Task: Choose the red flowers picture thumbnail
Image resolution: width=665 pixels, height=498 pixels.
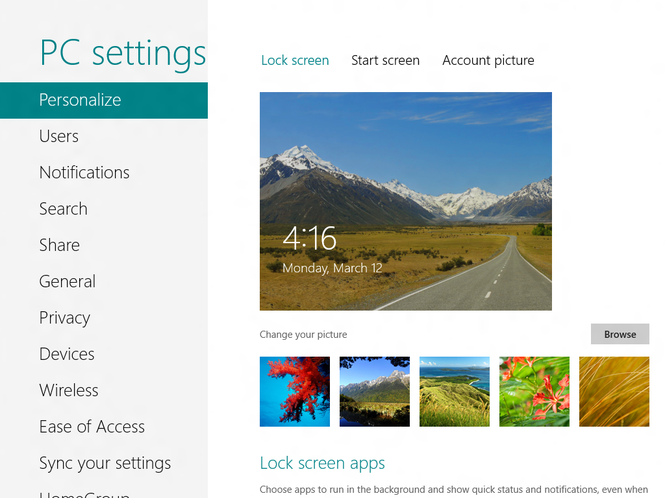Action: pos(534,392)
